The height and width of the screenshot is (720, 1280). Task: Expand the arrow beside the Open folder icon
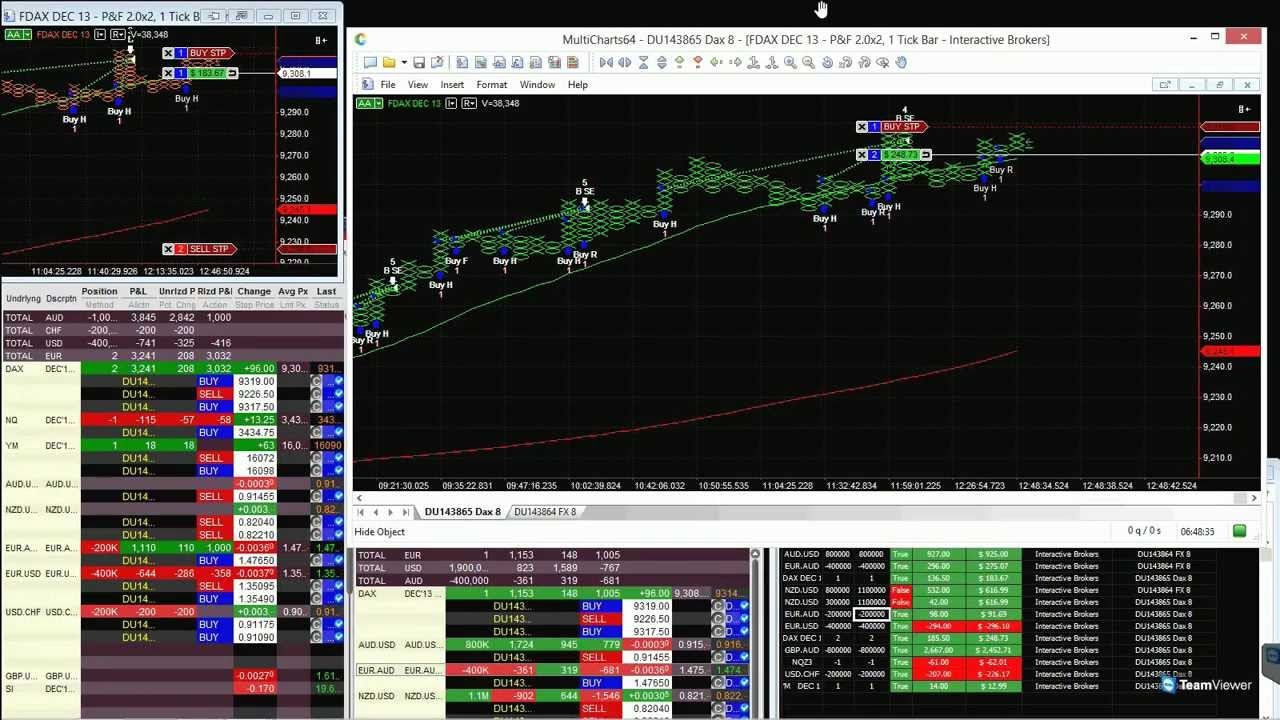404,62
